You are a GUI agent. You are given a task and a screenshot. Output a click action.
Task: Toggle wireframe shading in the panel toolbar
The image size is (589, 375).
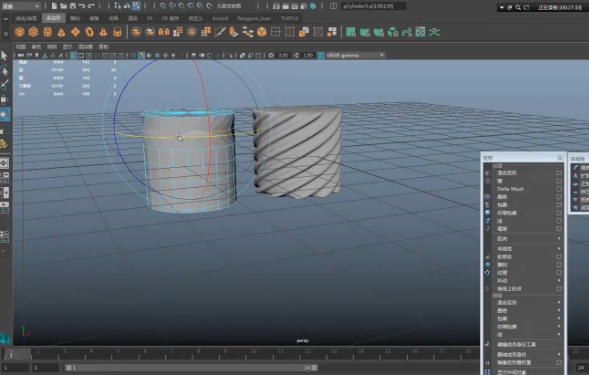tap(133, 55)
